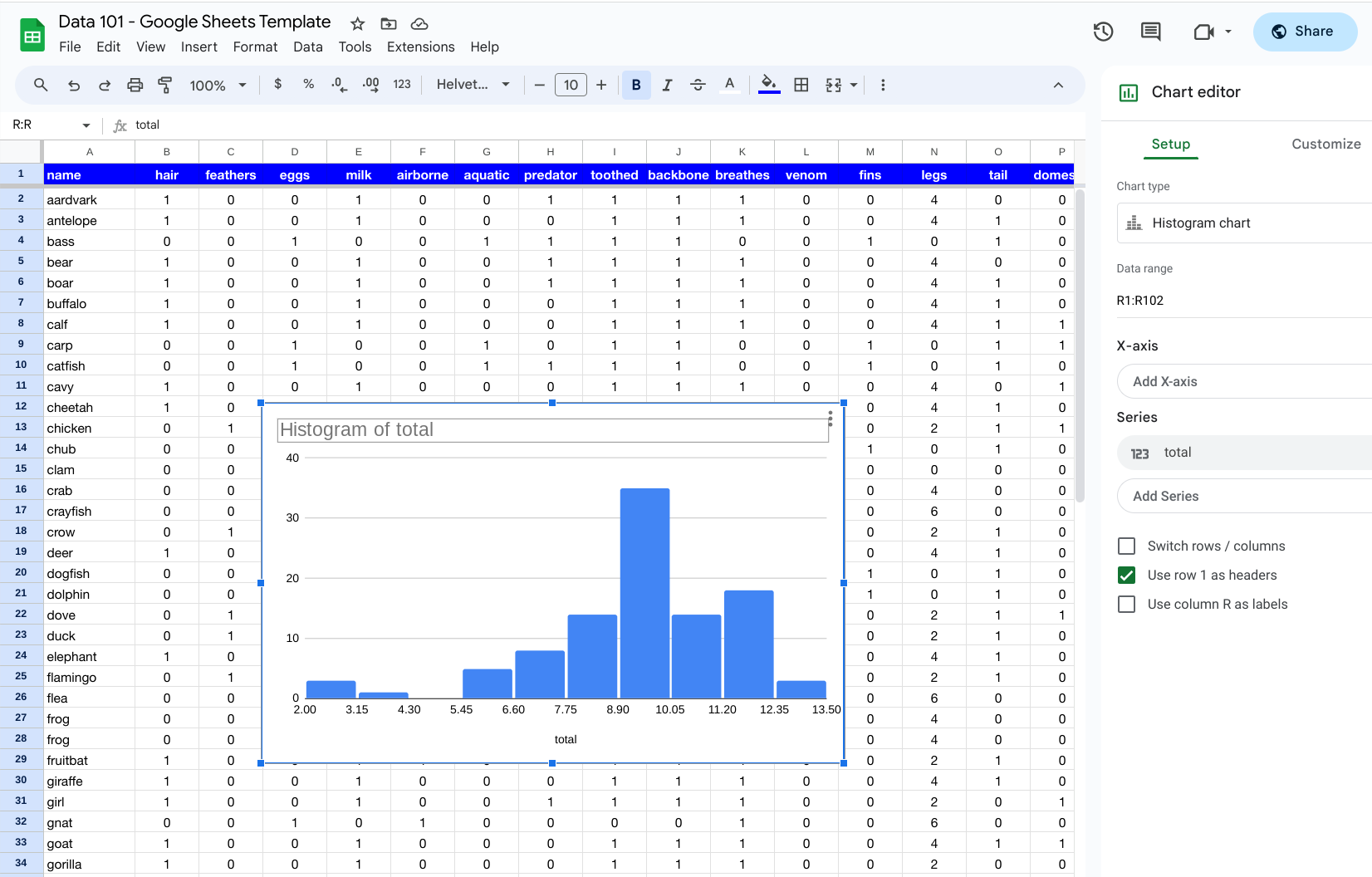Click the Share button

tap(1304, 32)
